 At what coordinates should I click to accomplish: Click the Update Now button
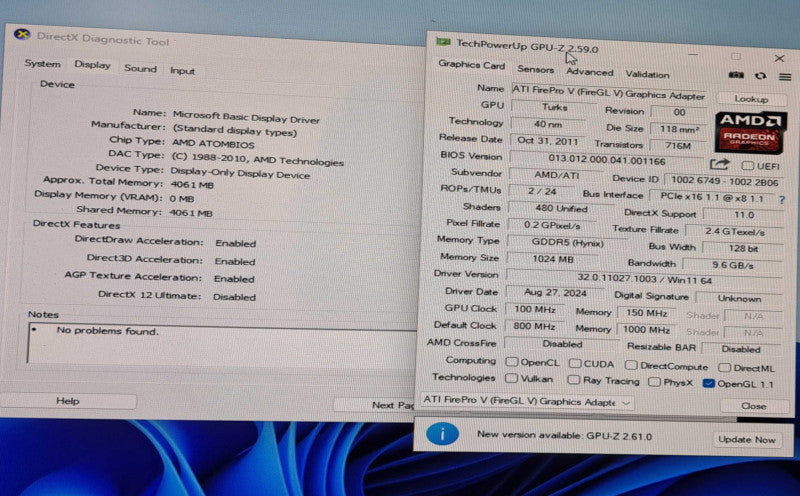click(x=746, y=439)
